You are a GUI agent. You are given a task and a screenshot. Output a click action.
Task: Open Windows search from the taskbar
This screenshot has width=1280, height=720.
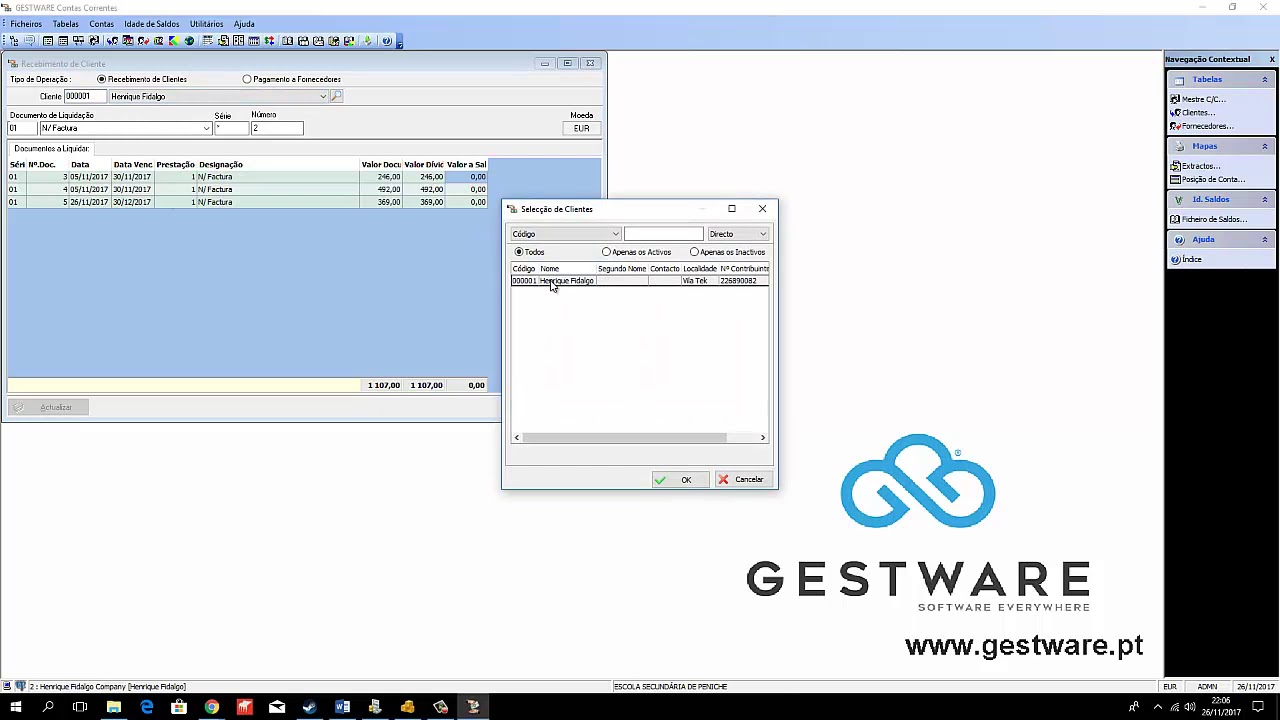[48, 708]
